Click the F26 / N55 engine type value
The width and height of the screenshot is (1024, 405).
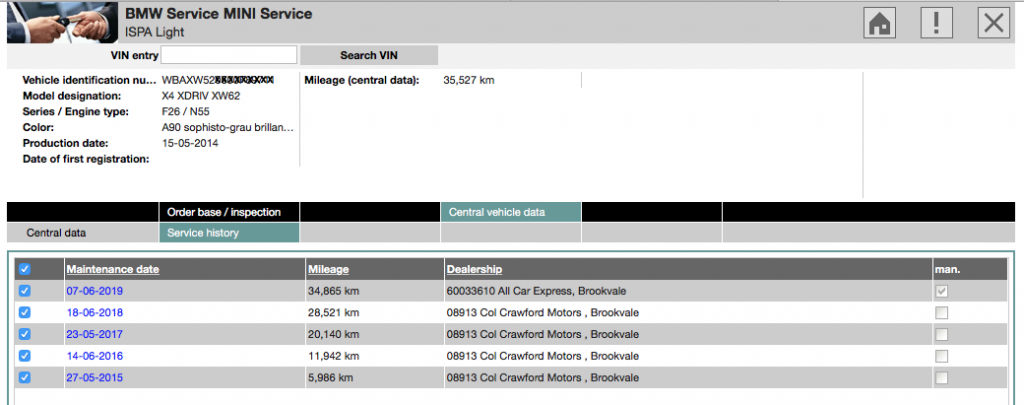pyautogui.click(x=185, y=112)
